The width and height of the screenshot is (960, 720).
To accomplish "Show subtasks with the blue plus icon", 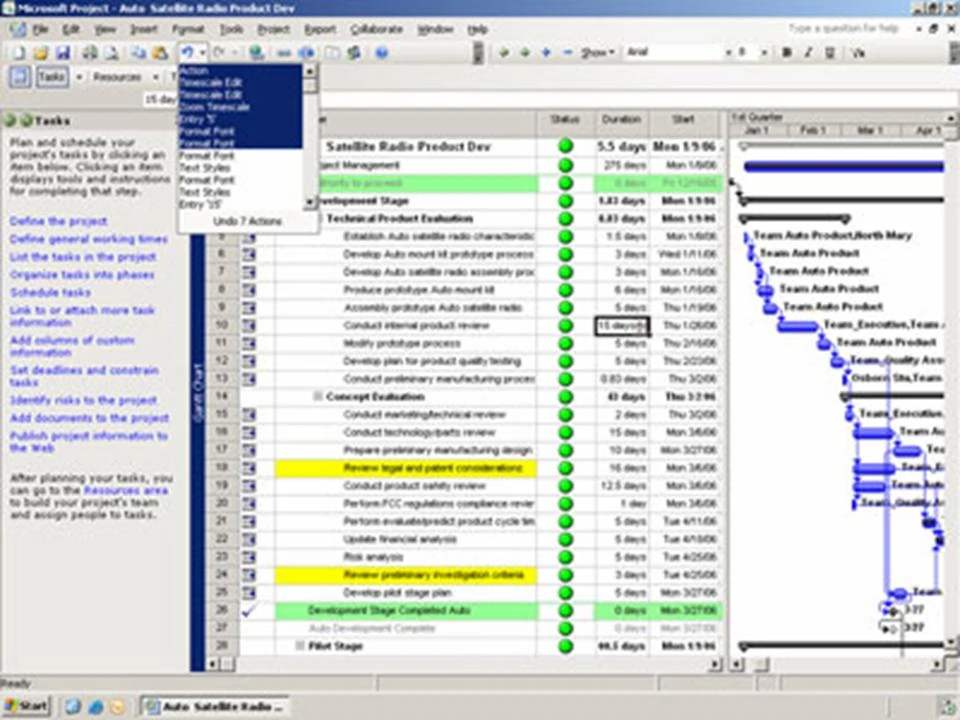I will pyautogui.click(x=546, y=53).
